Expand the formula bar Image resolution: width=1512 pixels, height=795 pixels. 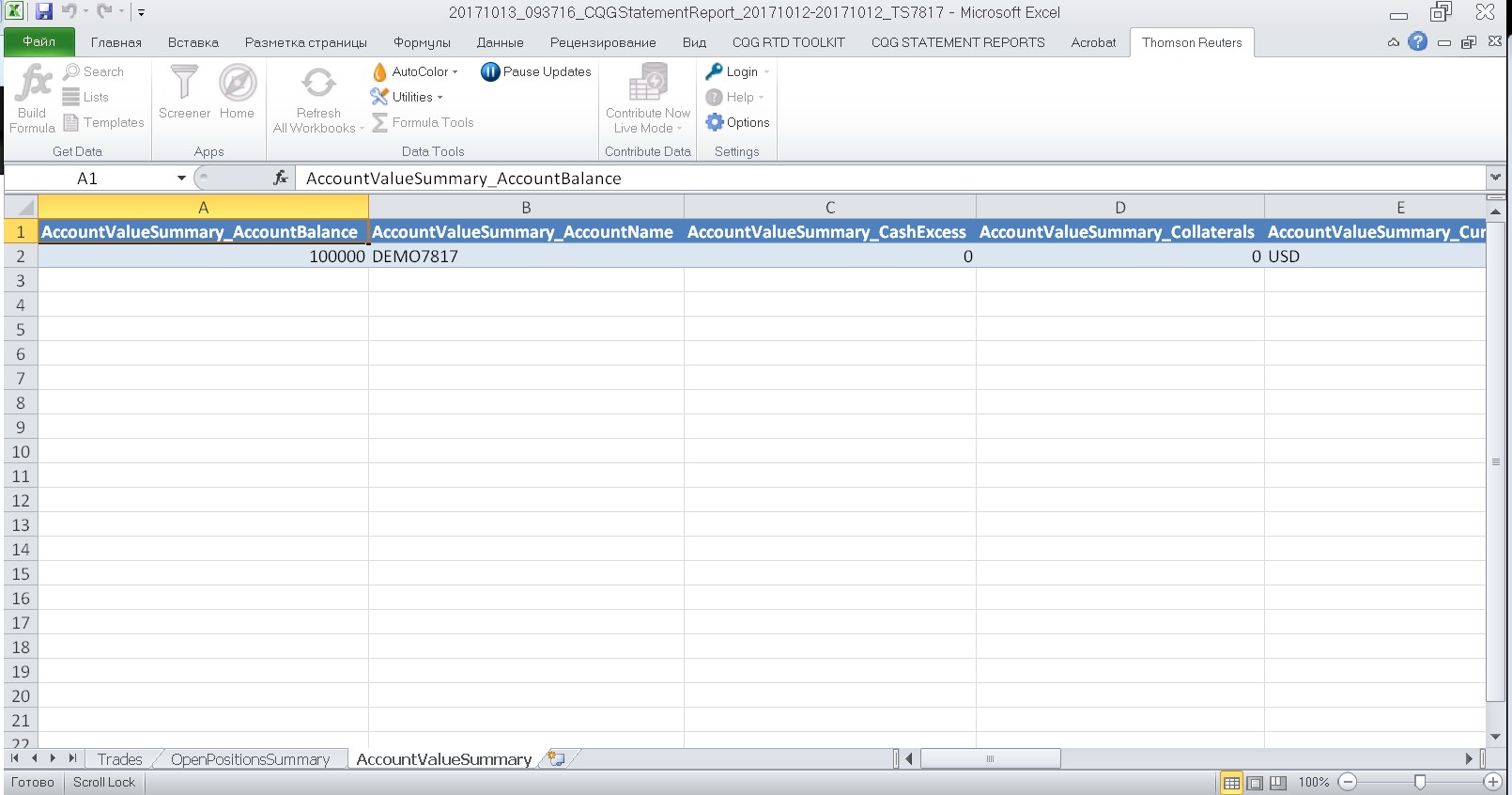[1495, 178]
